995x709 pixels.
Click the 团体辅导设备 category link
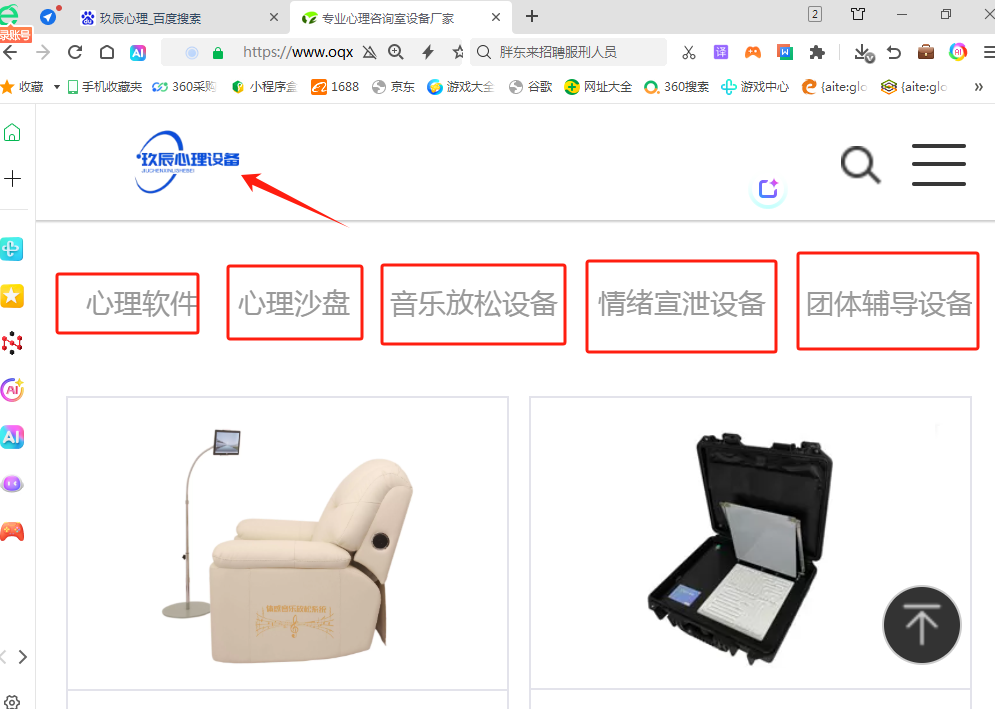pyautogui.click(x=888, y=303)
